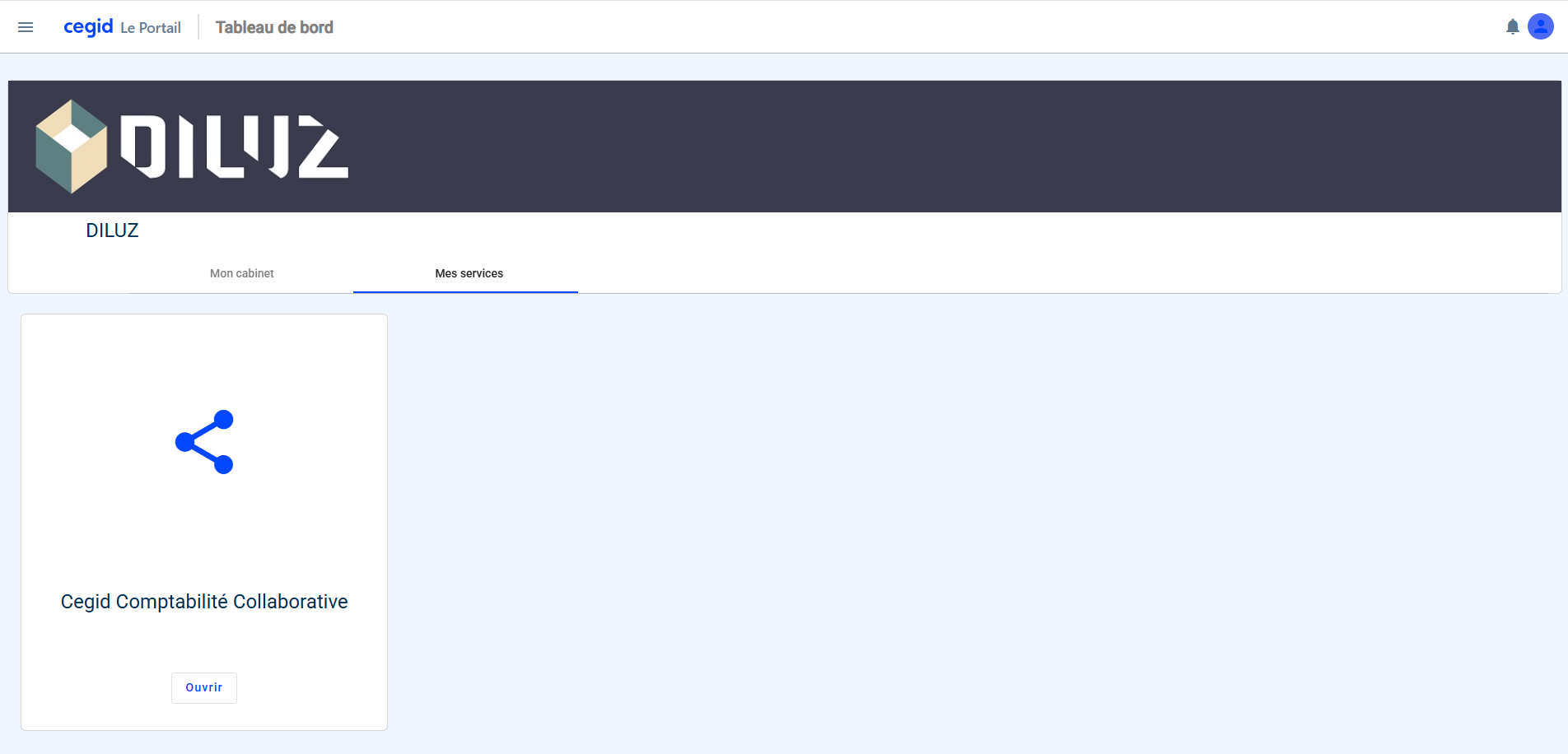Click the empty dark banner area
This screenshot has width=1568, height=754.
coord(906,147)
